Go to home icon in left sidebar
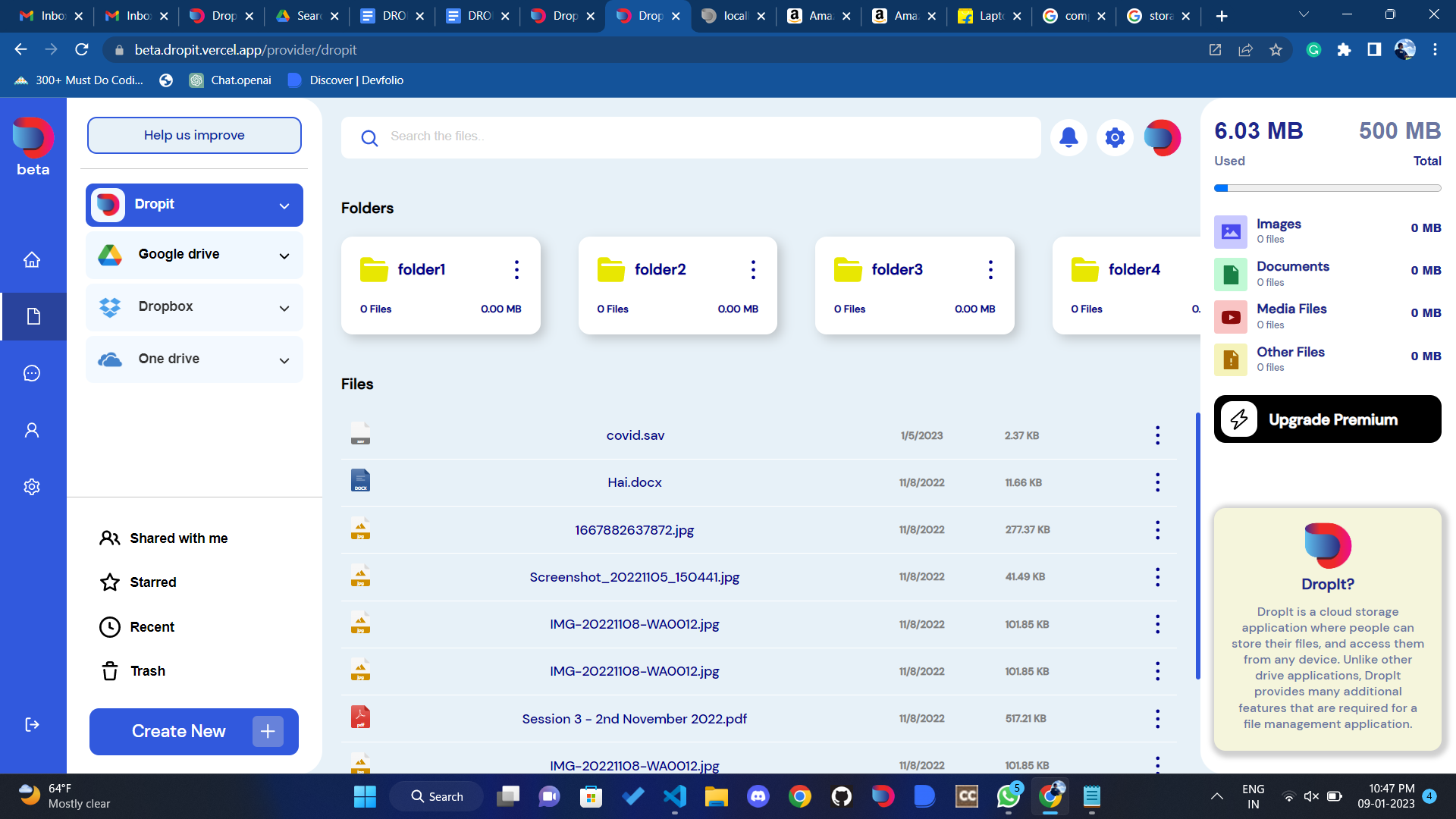Screen dimensions: 1456x819 32,260
